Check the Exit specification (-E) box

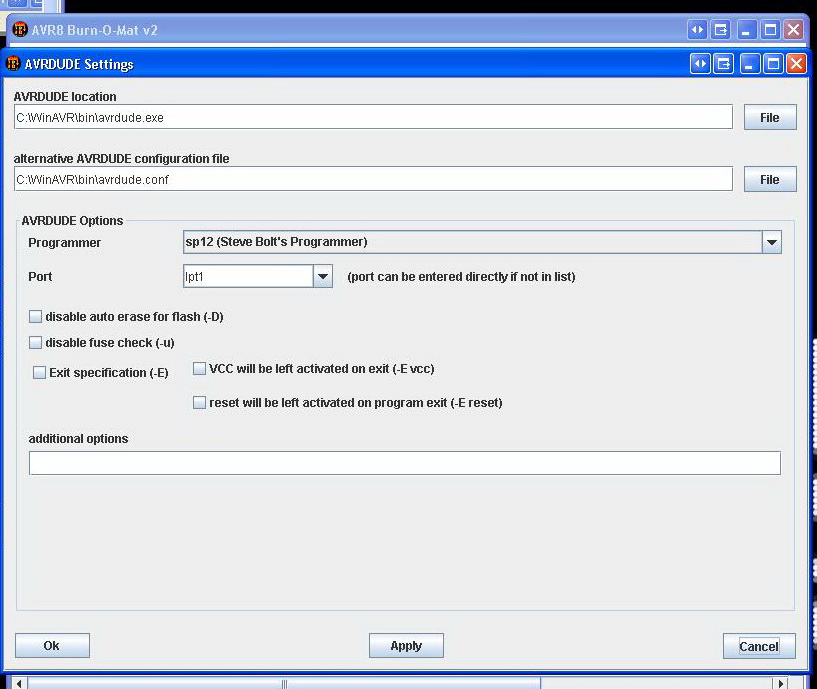(x=39, y=372)
